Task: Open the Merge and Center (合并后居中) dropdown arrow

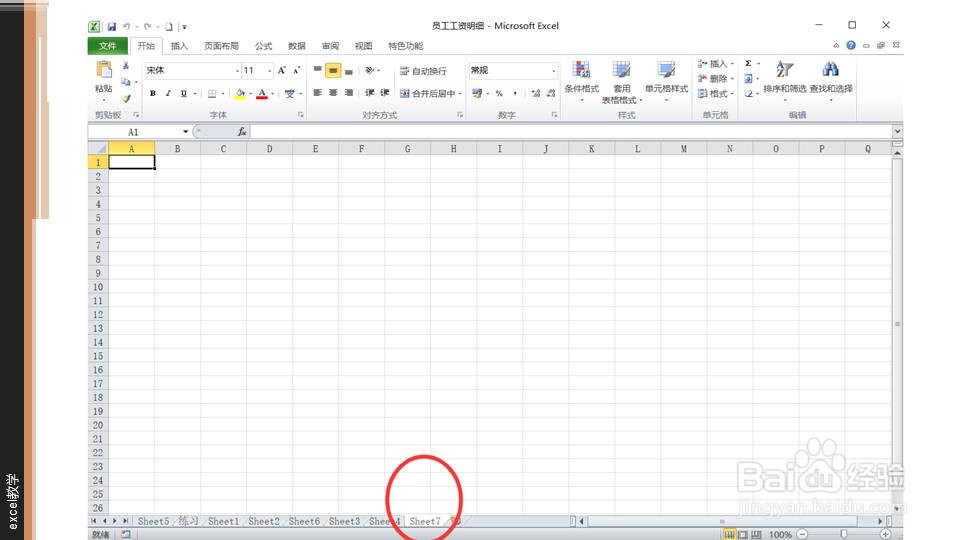Action: click(x=460, y=94)
